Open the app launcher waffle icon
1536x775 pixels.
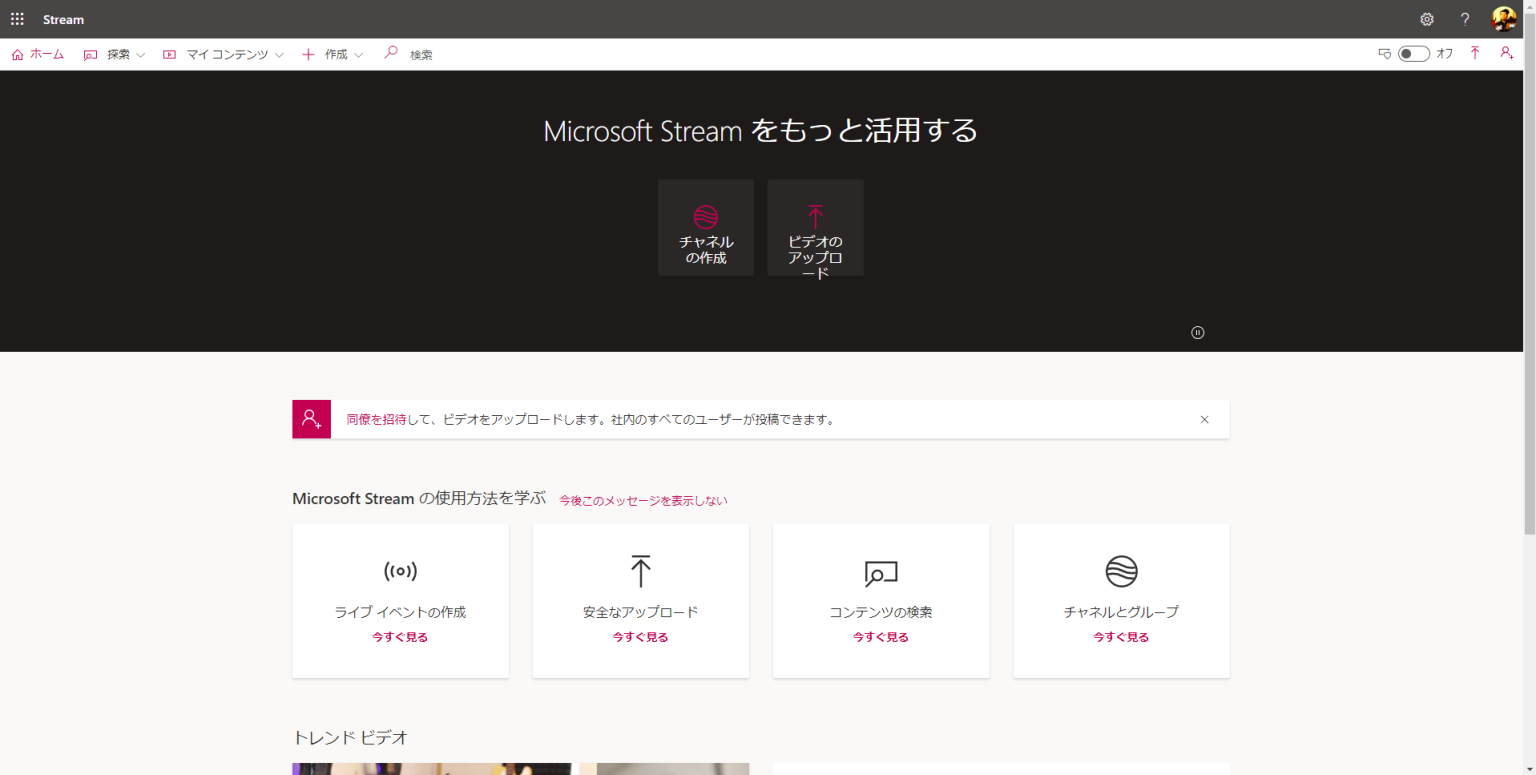tap(16, 19)
